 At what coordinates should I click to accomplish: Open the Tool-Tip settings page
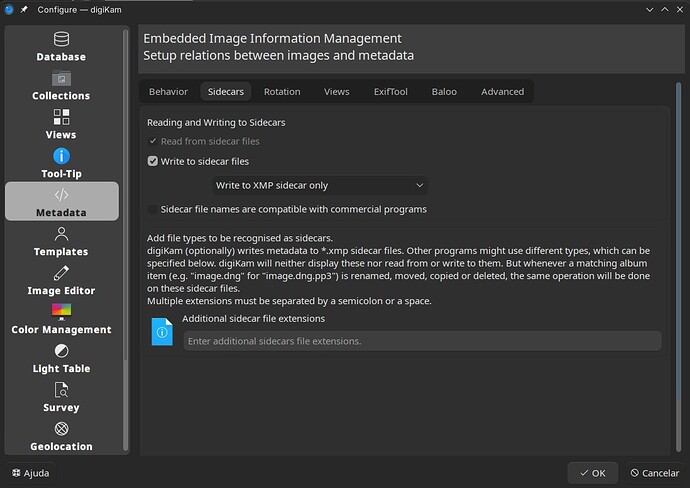[x=61, y=163]
